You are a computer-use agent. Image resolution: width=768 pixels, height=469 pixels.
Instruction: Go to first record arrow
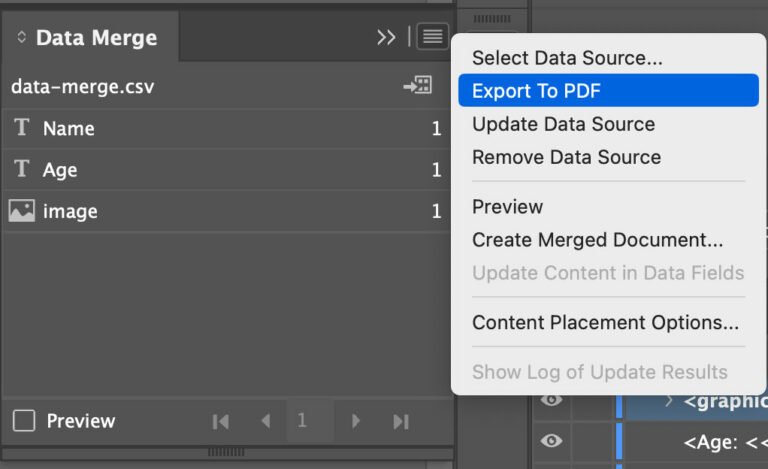(221, 421)
